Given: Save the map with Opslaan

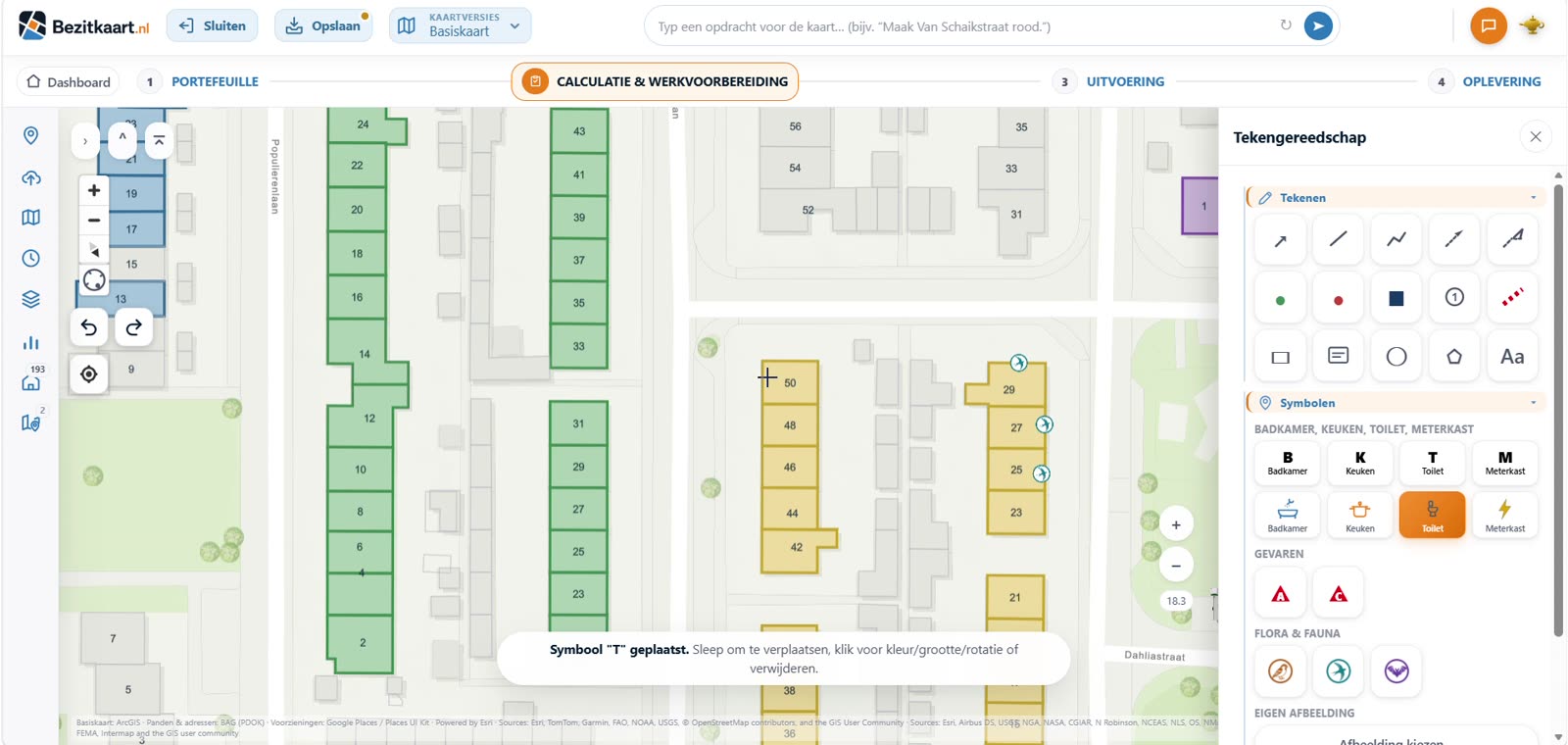Looking at the screenshot, I should click(323, 25).
